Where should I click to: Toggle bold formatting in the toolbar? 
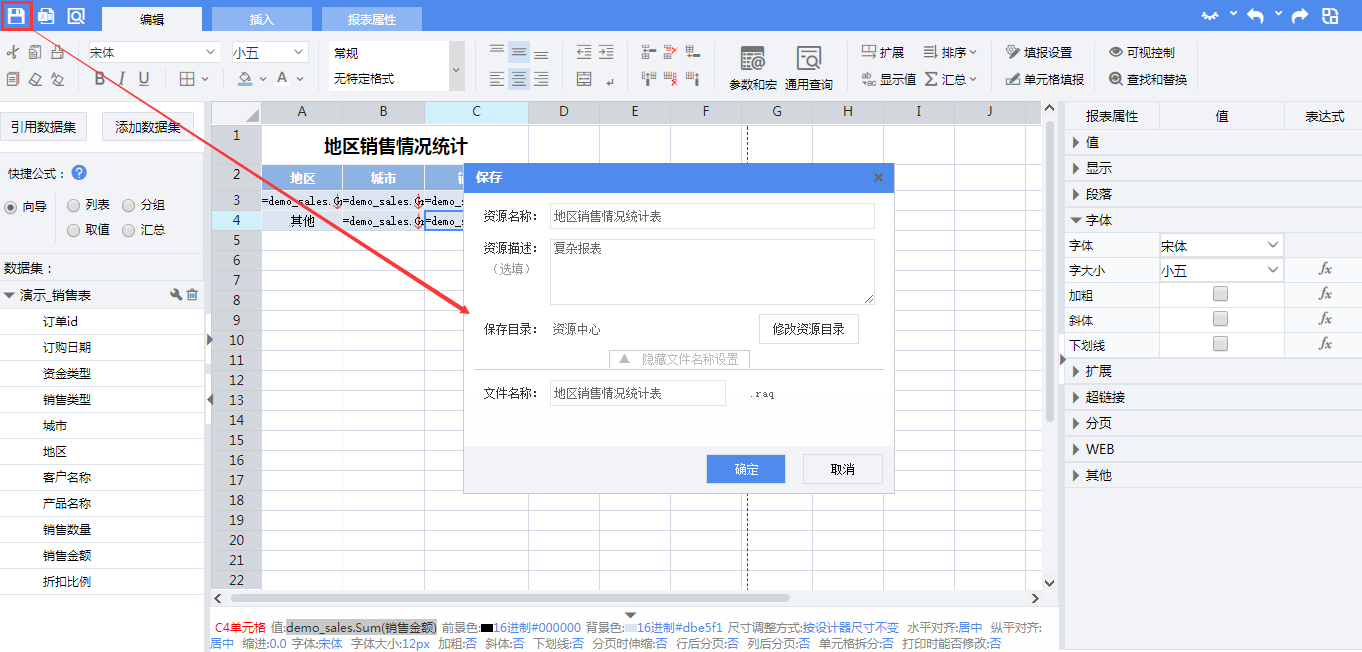tap(99, 79)
